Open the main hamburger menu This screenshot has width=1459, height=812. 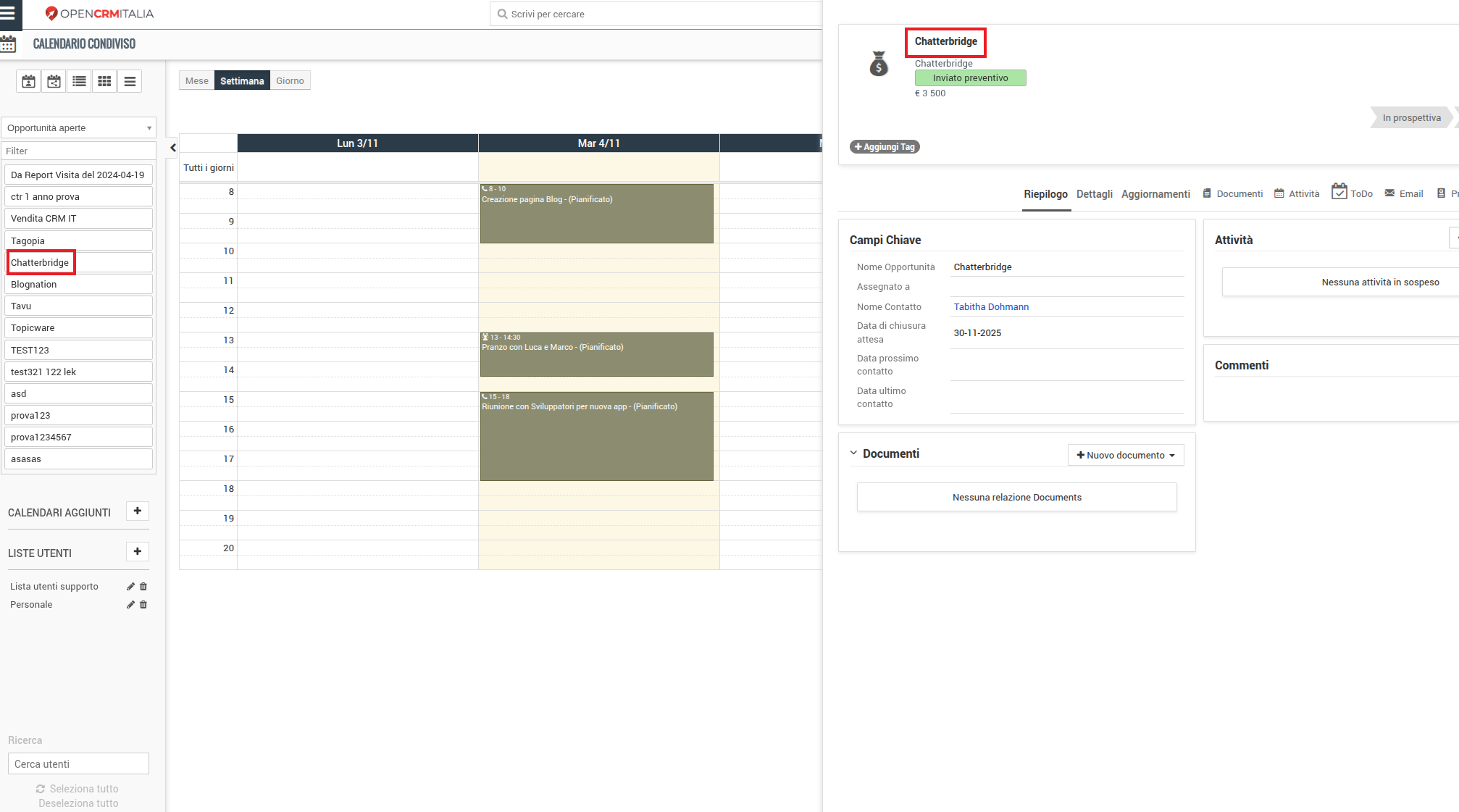(x=8, y=13)
